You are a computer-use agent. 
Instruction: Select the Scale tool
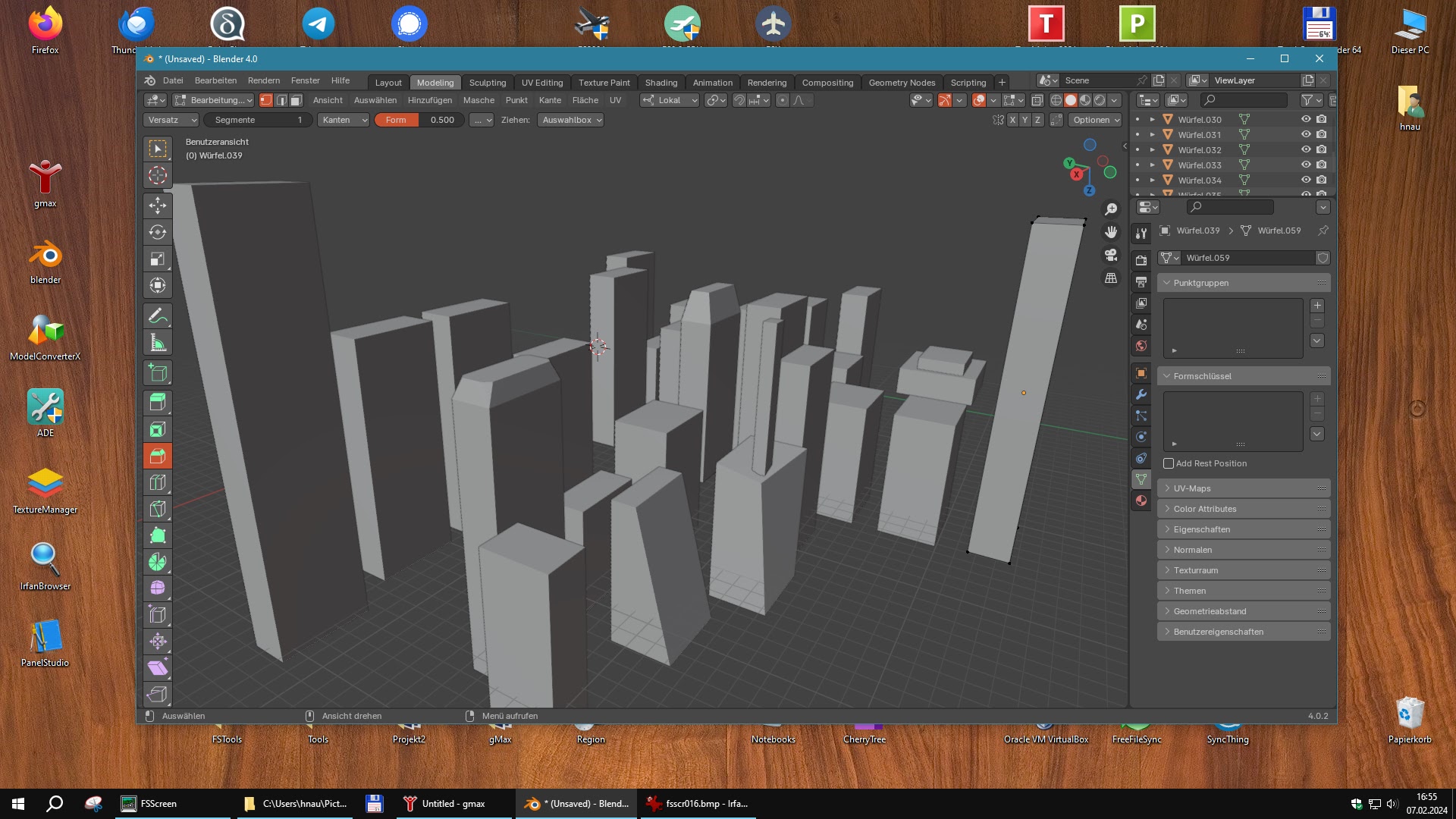pos(158,259)
